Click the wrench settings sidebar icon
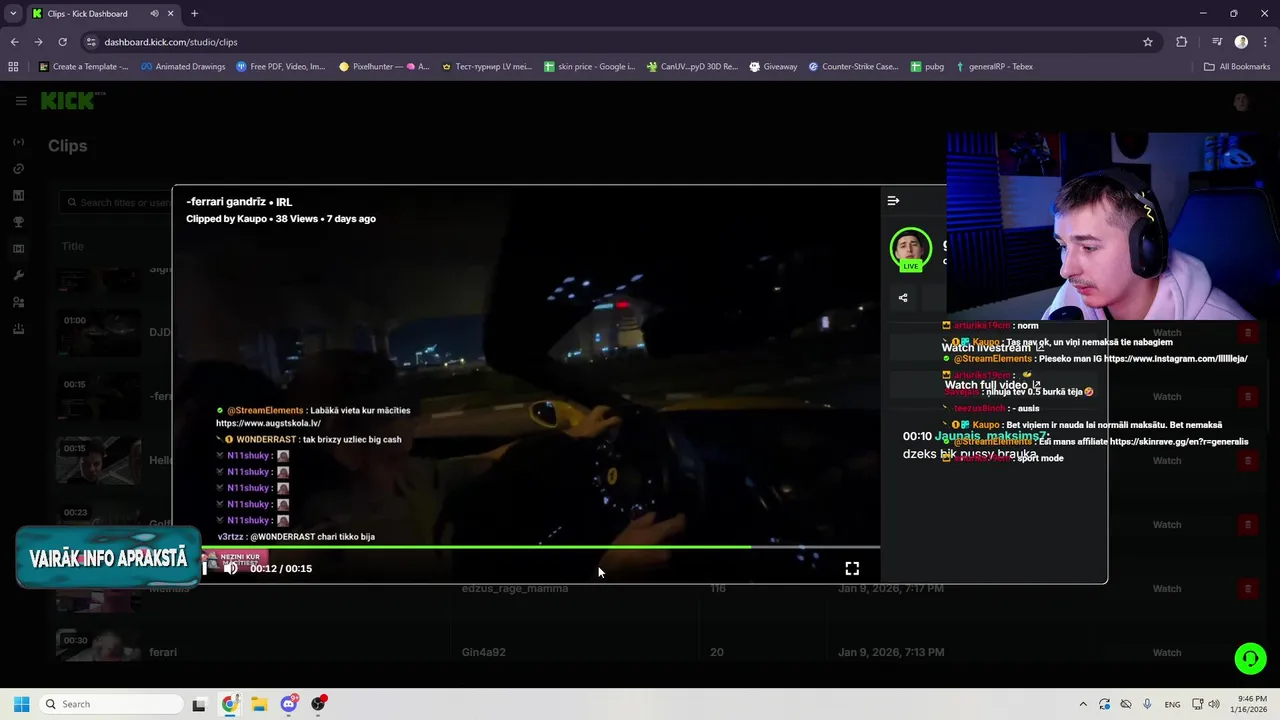This screenshot has width=1280, height=720. tap(18, 275)
